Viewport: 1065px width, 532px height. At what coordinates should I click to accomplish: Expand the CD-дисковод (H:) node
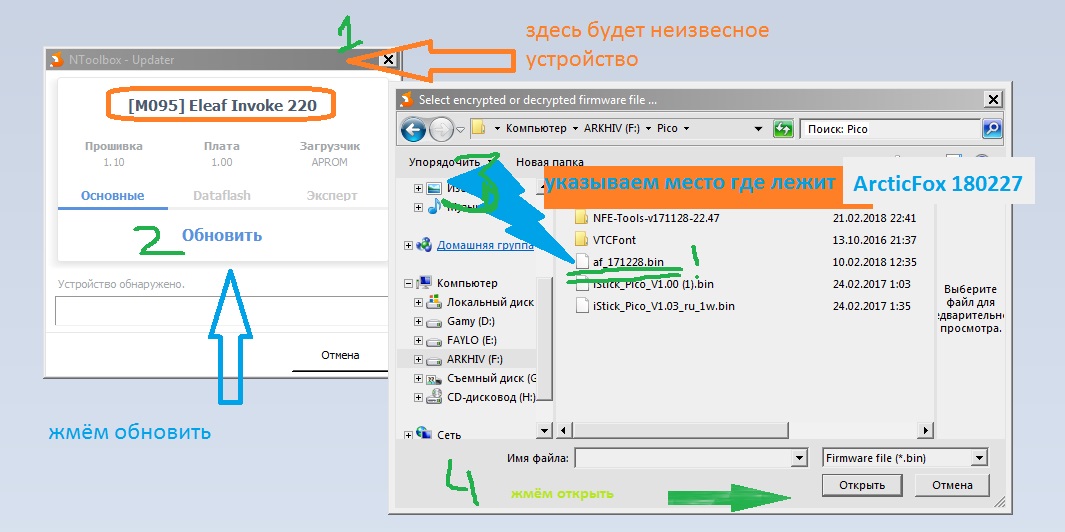[418, 397]
